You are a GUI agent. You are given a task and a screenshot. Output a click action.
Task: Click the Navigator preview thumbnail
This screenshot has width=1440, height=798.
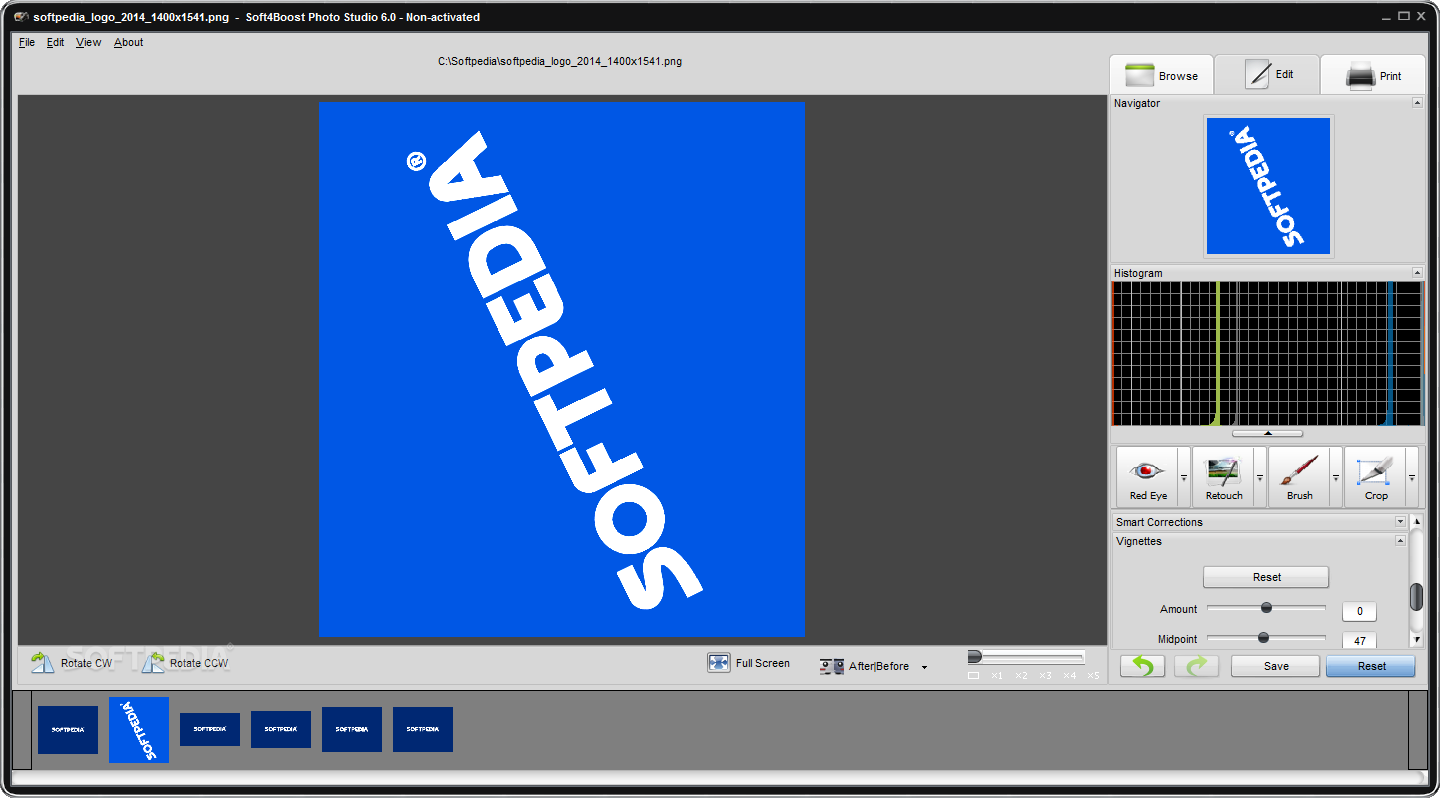point(1268,186)
